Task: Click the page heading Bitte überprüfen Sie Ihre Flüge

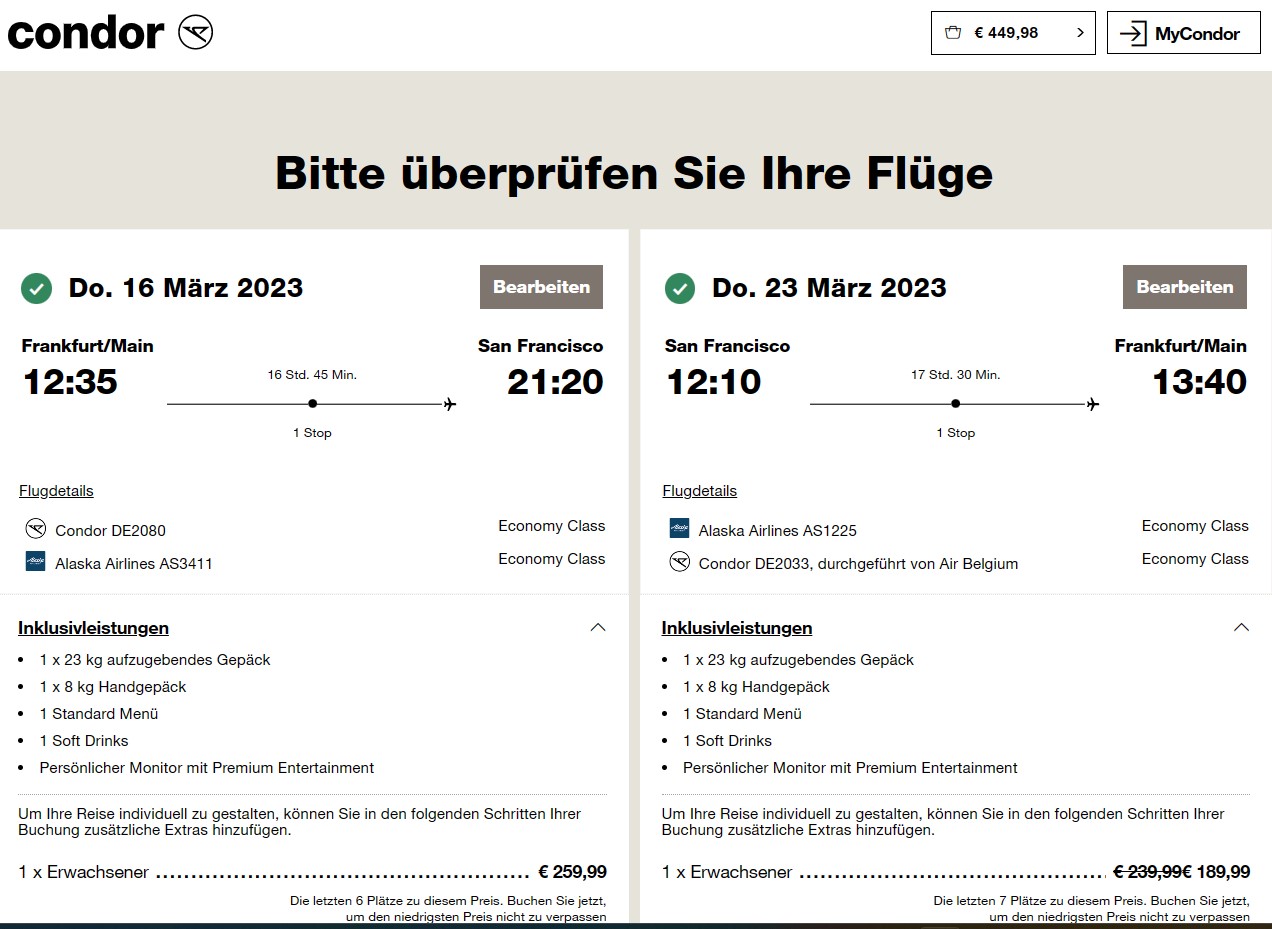Action: click(x=634, y=173)
